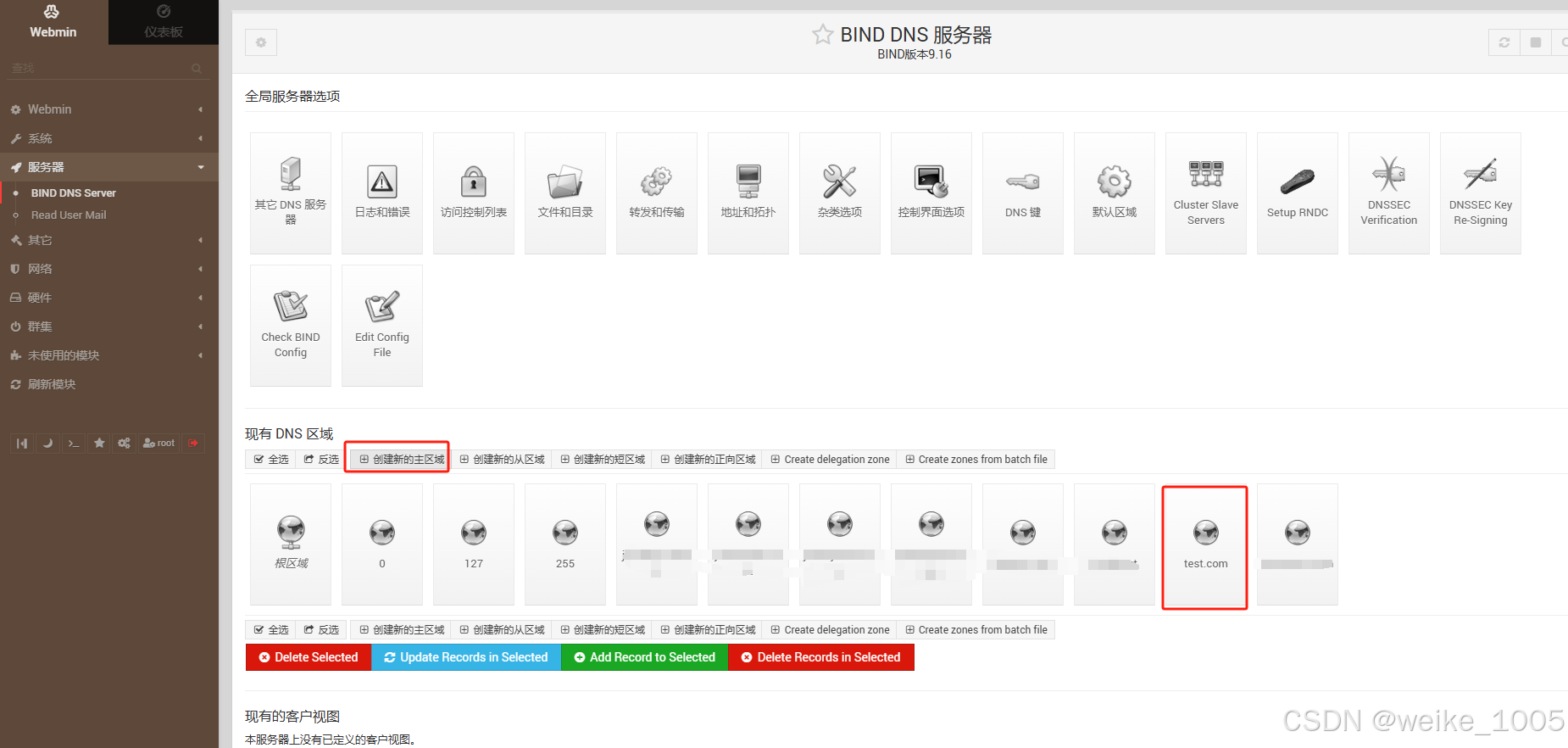The width and height of the screenshot is (1568, 748).
Task: Click 全选 below the zone icons
Action: (271, 629)
